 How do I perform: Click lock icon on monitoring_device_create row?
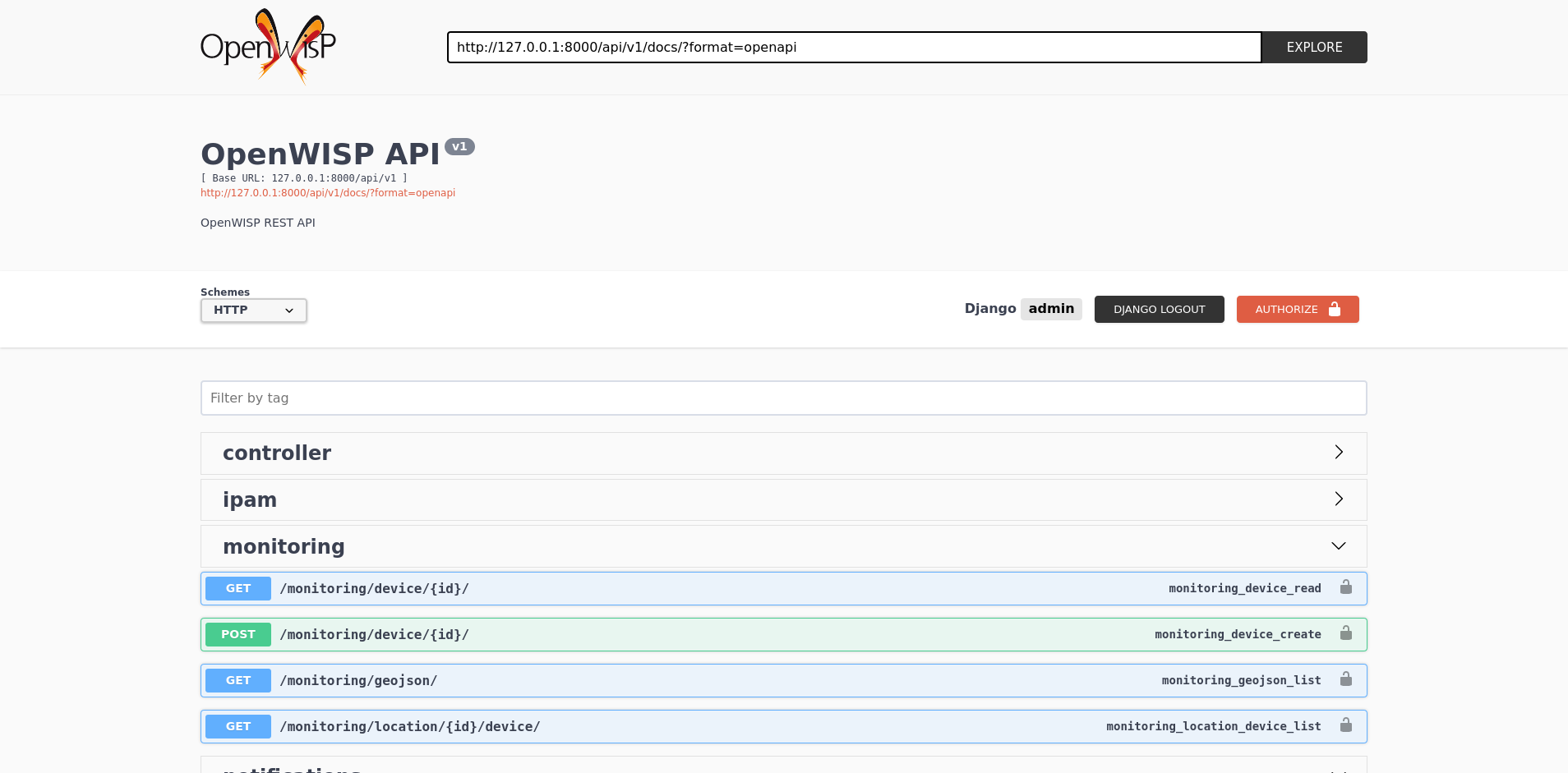(x=1345, y=633)
